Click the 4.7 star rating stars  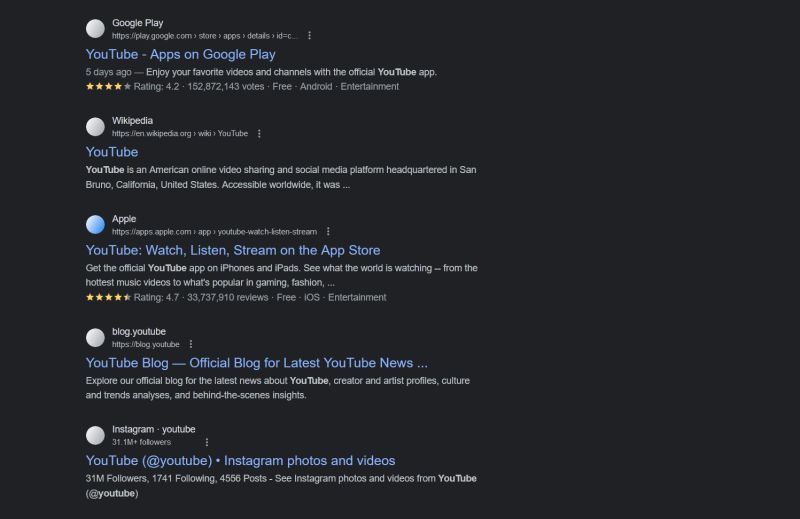pyautogui.click(x=108, y=298)
